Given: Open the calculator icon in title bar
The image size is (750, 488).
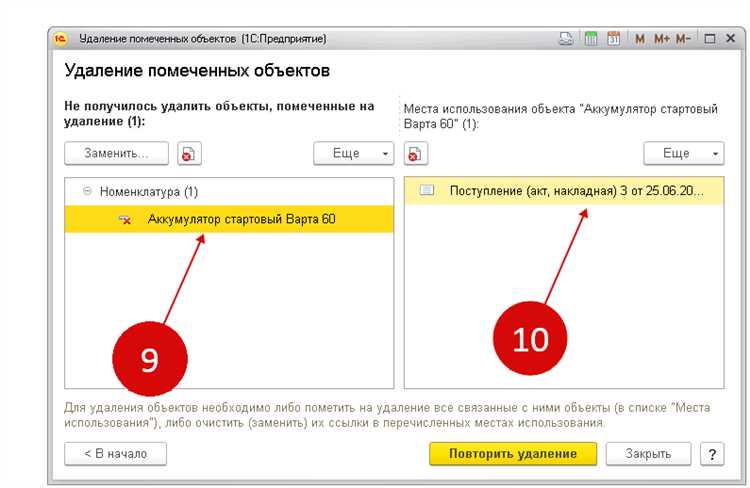Looking at the screenshot, I should click(x=591, y=39).
